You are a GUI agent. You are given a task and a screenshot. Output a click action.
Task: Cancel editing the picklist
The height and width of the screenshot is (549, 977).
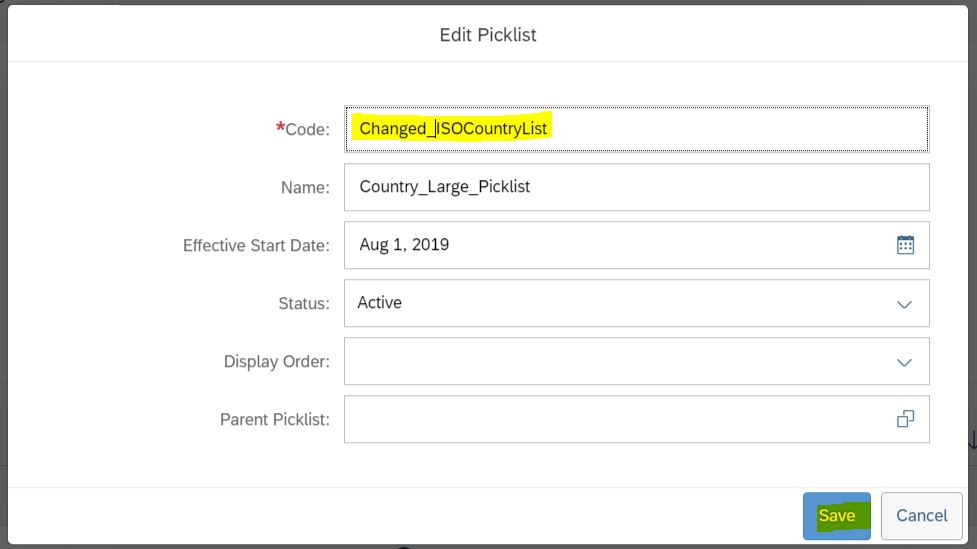pos(922,516)
